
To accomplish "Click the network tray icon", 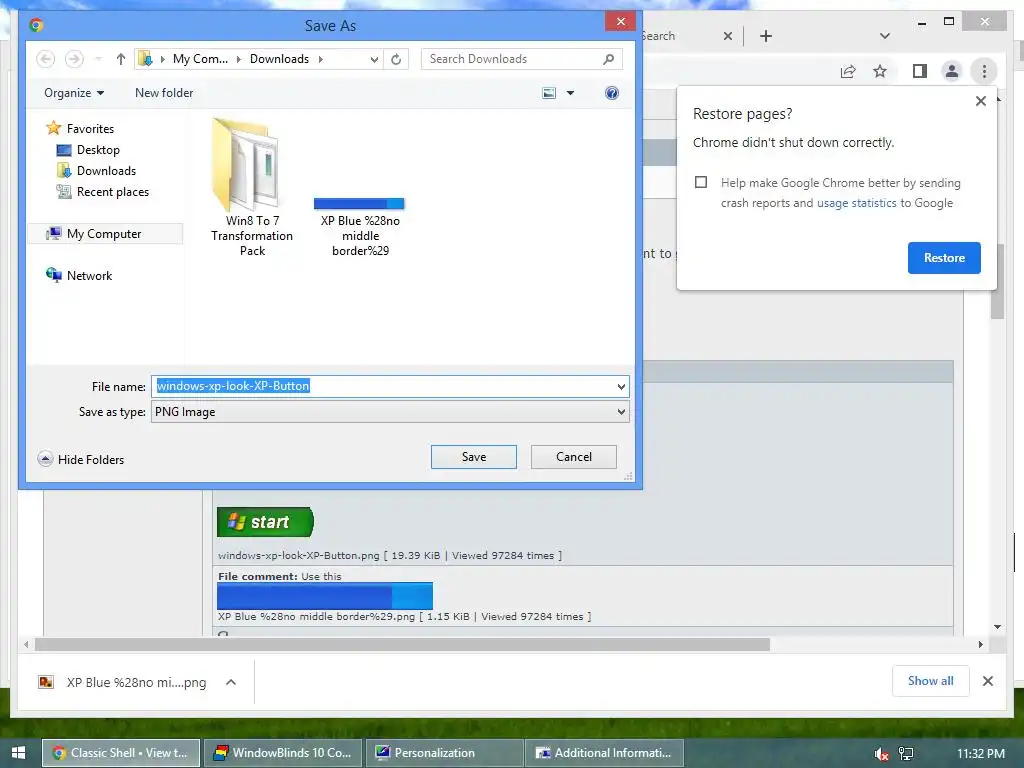I will [906, 754].
